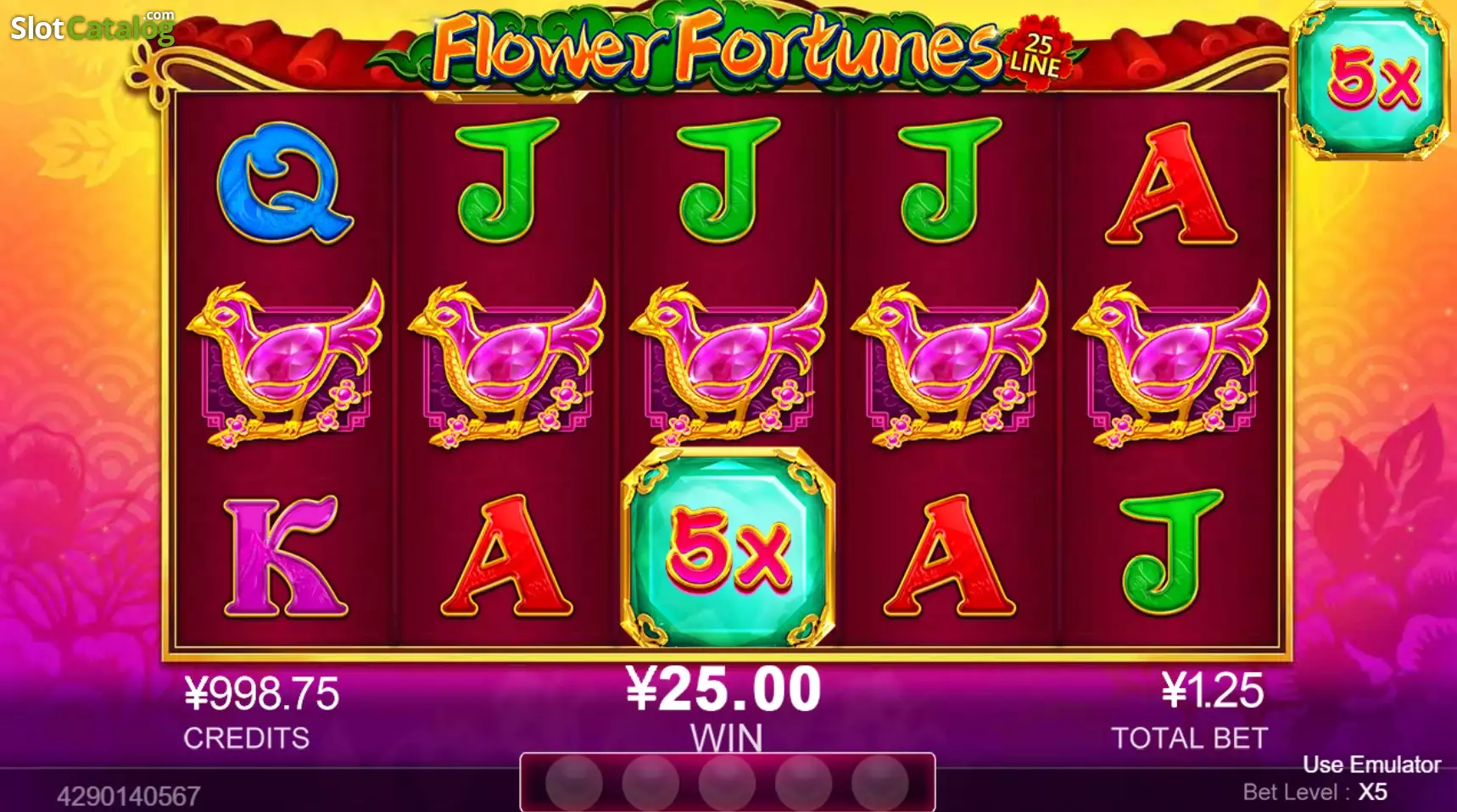Click the Credits ¥998.75 balance
This screenshot has width=1457, height=812.
pyautogui.click(x=262, y=693)
